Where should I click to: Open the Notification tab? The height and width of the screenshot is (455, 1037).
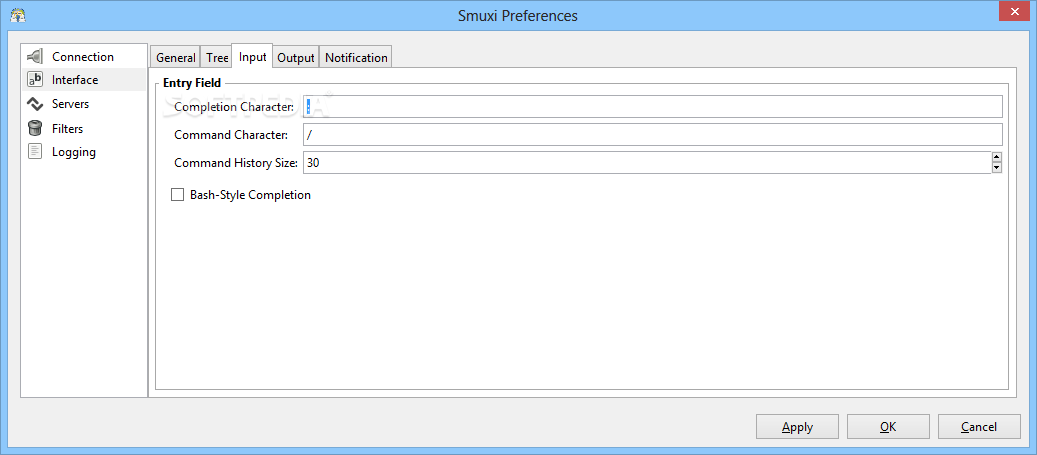(356, 58)
